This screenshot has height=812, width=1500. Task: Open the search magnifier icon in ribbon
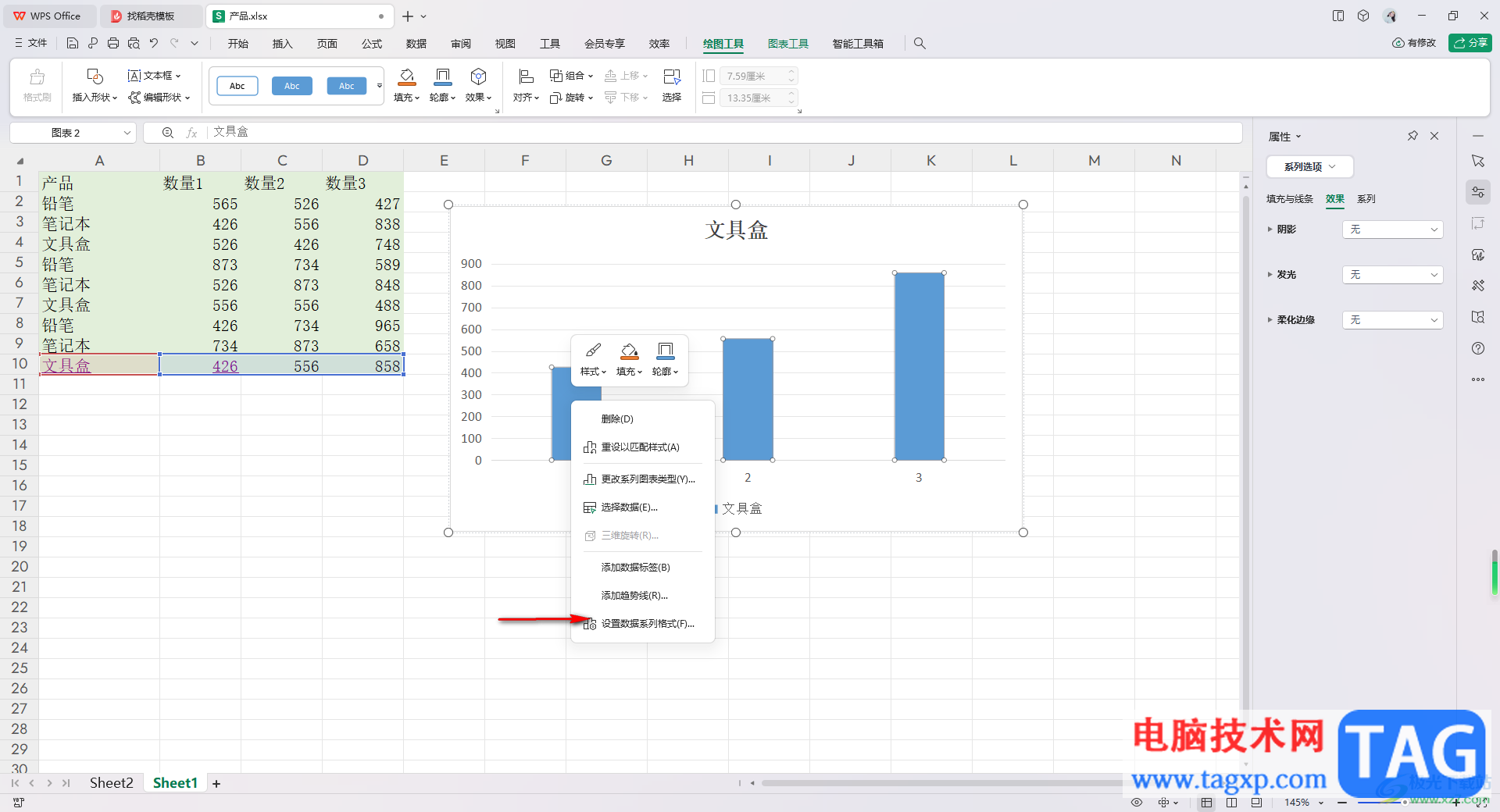[x=920, y=44]
